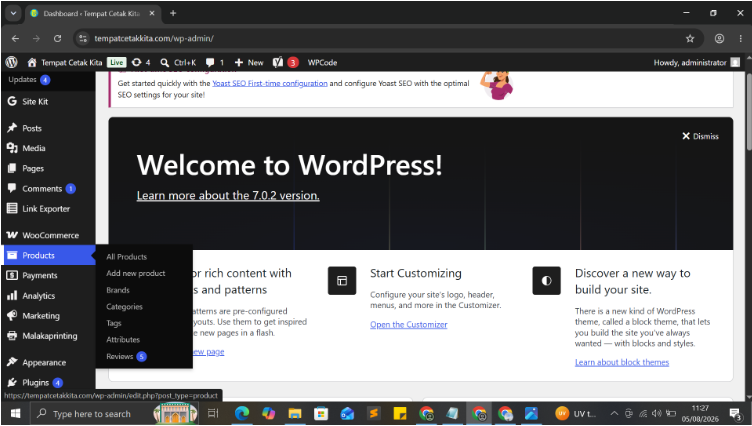Open the Windows Start menu
The width and height of the screenshot is (752, 426).
click(x=15, y=414)
